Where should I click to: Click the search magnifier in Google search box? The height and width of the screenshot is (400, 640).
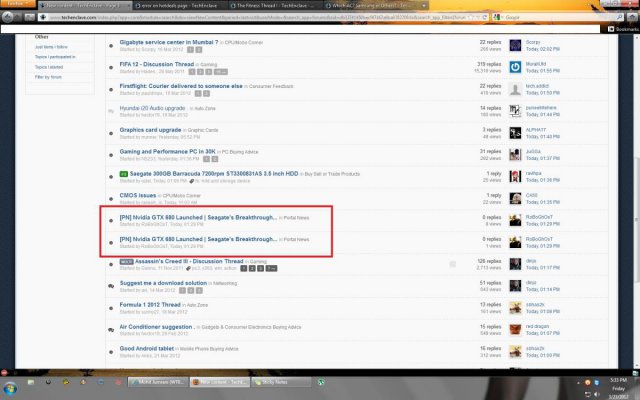click(x=620, y=17)
